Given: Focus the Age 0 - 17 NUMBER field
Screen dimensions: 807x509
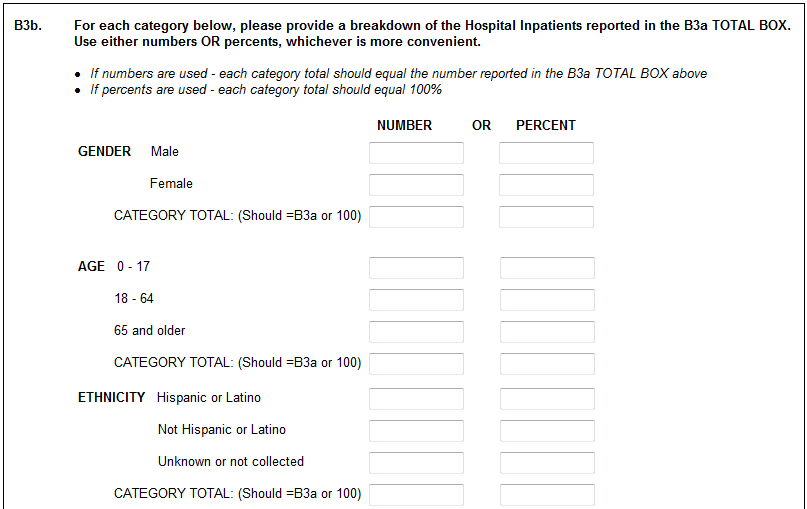Looking at the screenshot, I should tap(416, 268).
